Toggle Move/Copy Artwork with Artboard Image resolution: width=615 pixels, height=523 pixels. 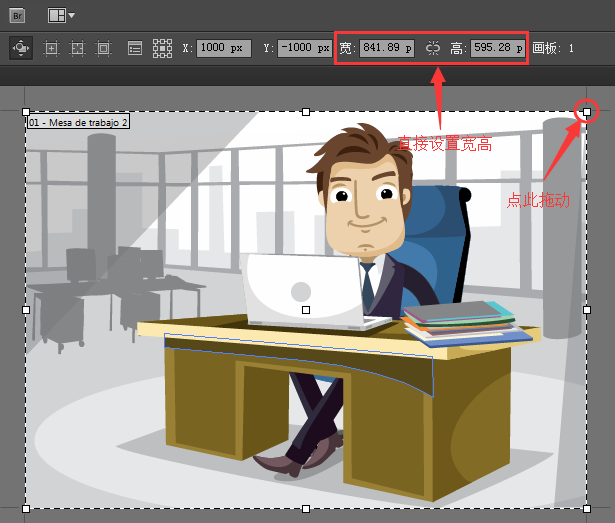tap(21, 48)
